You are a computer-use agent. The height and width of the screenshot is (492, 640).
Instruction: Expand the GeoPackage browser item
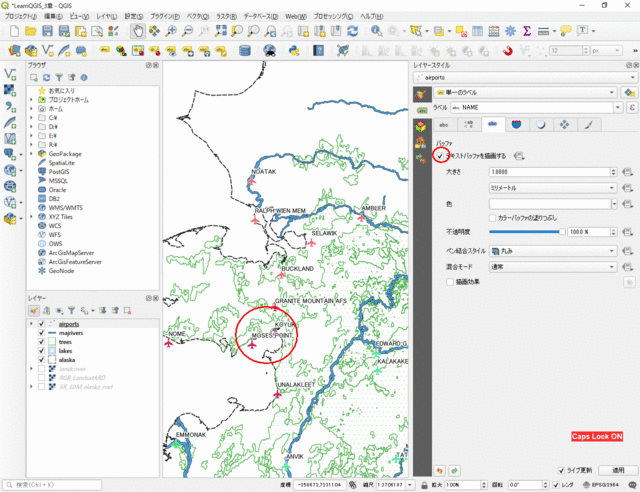(31, 155)
